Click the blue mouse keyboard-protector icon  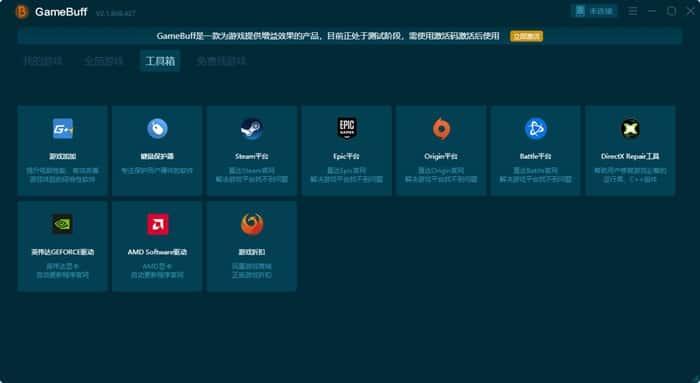[x=157, y=129]
